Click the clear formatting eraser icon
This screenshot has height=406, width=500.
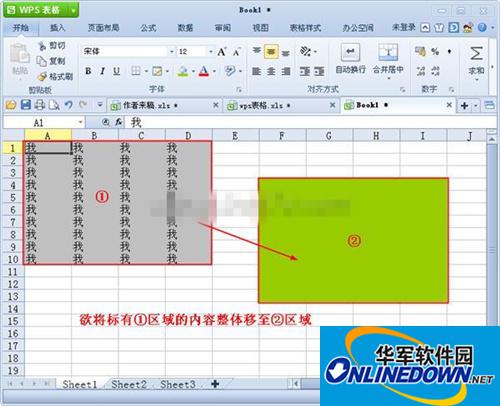[x=230, y=71]
